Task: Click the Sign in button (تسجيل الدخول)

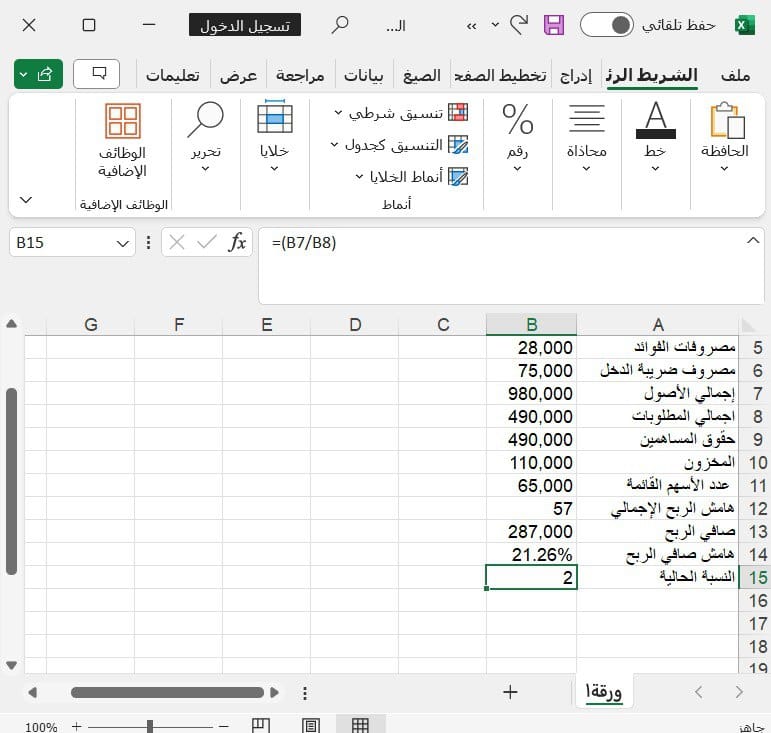Action: (x=245, y=25)
